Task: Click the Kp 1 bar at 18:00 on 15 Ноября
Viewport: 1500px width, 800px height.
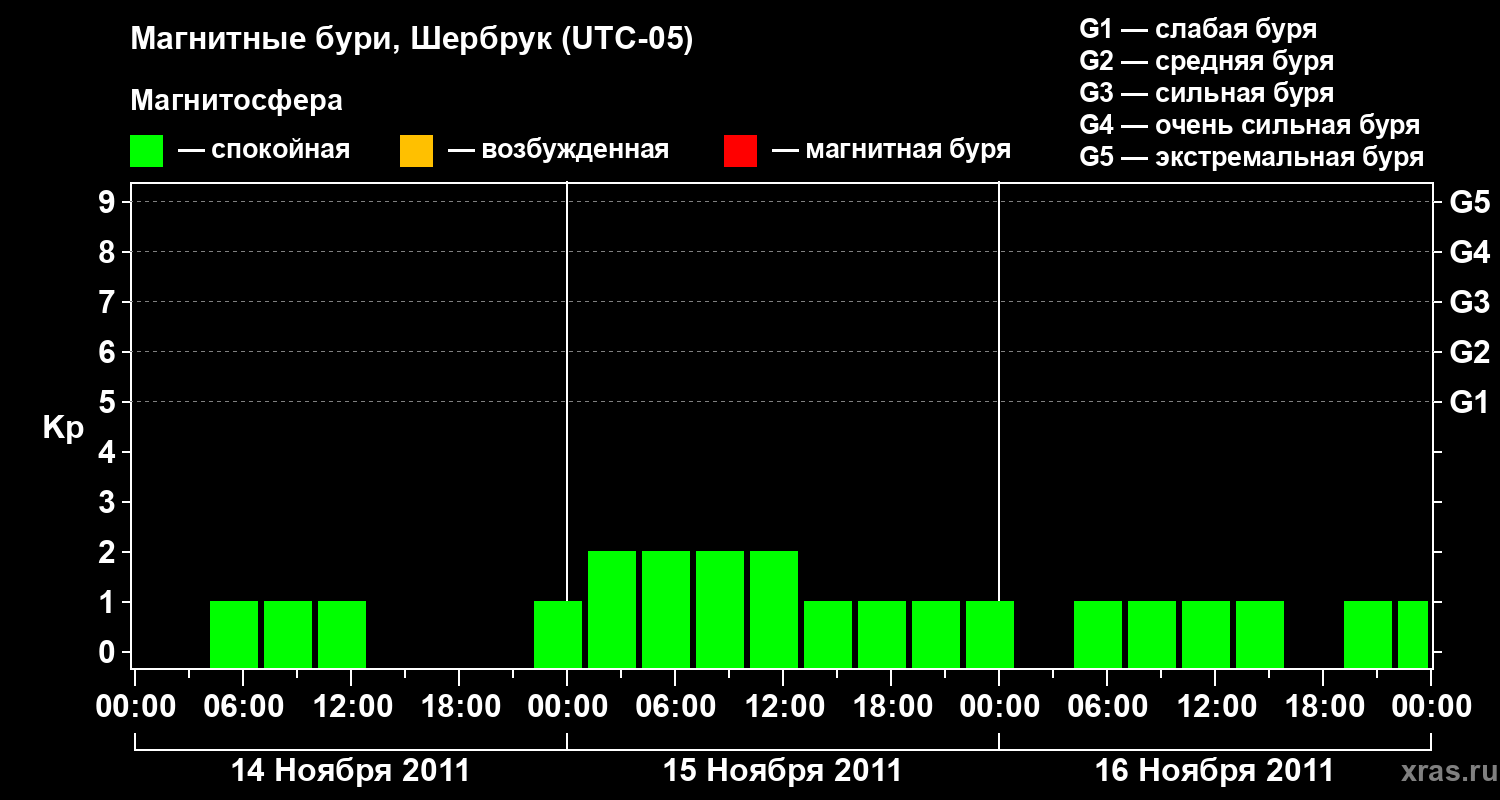Action: pos(882,634)
